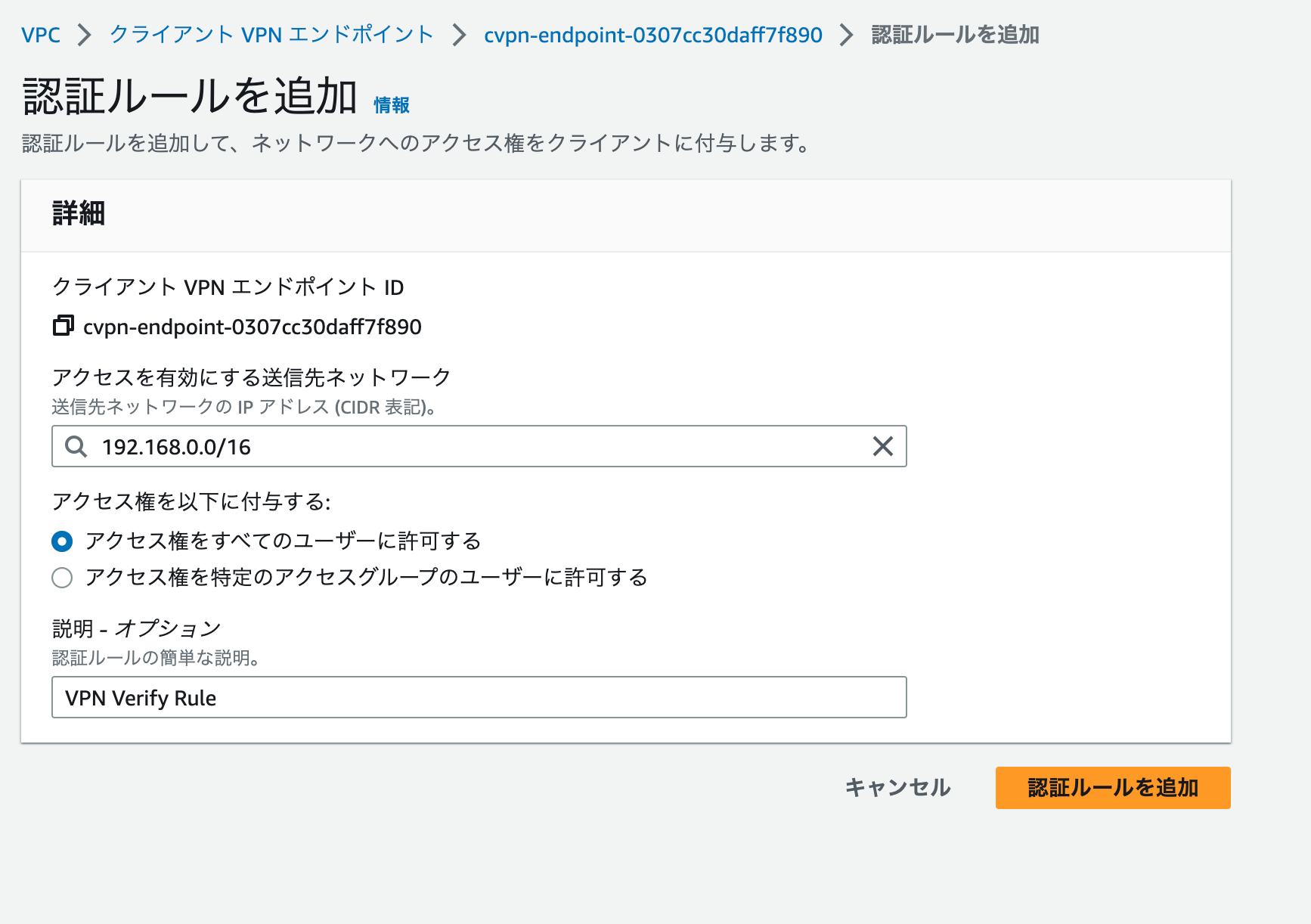
Task: Enable the all-users access option
Action: click(63, 541)
